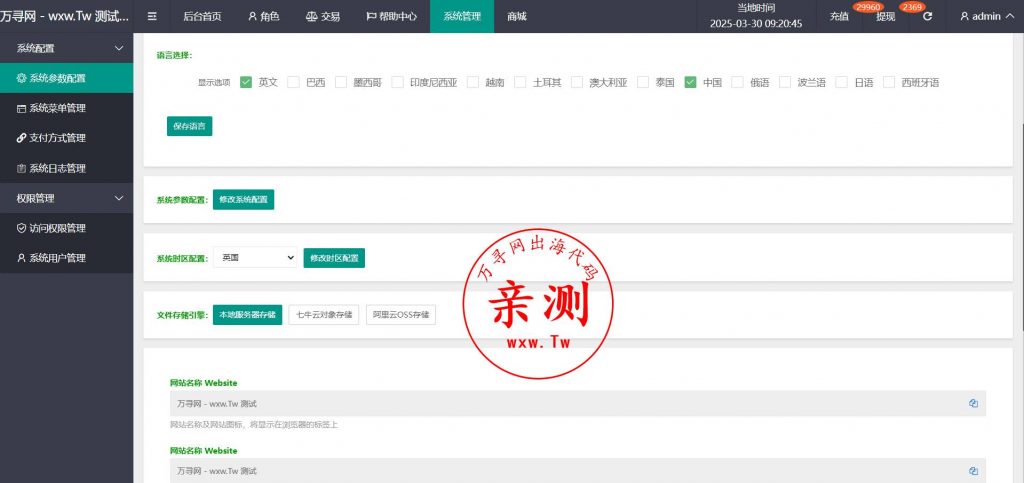The image size is (1024, 483).
Task: Select 阿里云OSS存储 storage engine
Action: 401,315
